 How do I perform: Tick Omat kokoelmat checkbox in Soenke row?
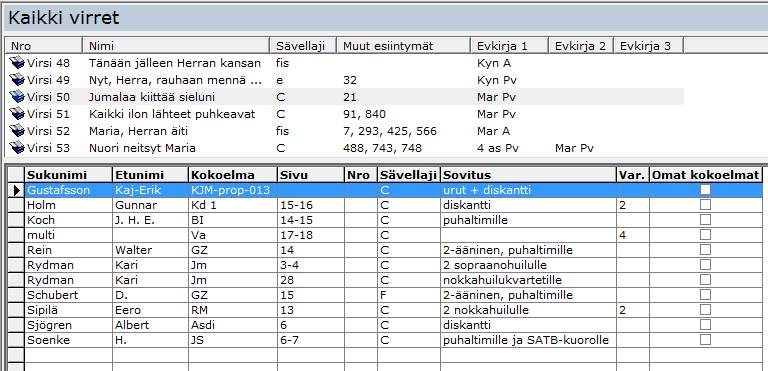(705, 340)
